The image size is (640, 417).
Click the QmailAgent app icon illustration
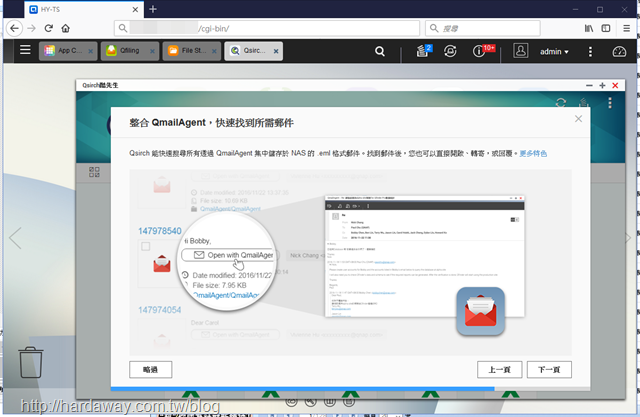coord(480,311)
